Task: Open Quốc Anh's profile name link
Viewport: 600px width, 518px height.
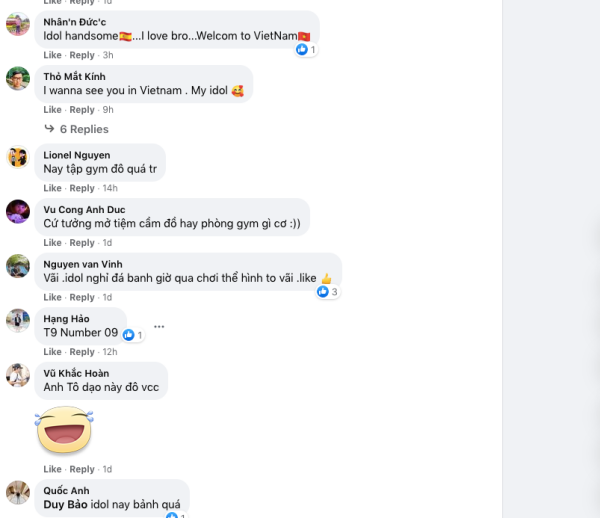Action: pyautogui.click(x=66, y=490)
